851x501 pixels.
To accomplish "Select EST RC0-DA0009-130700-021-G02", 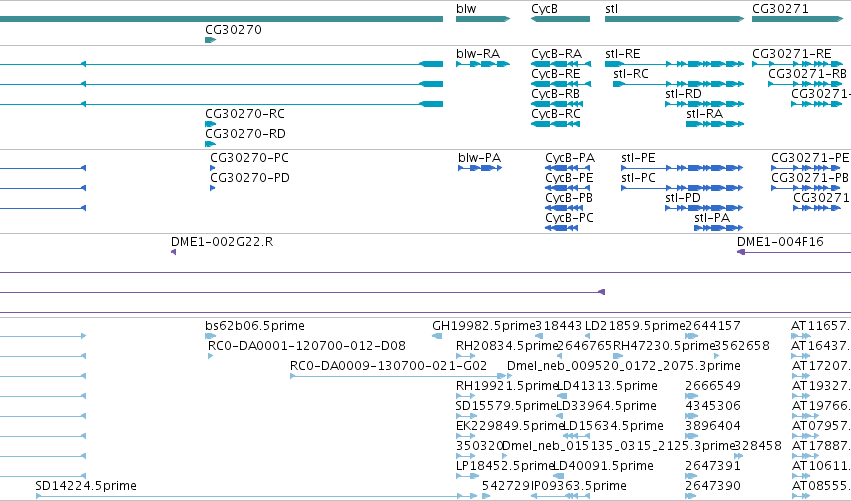I will 398,376.
